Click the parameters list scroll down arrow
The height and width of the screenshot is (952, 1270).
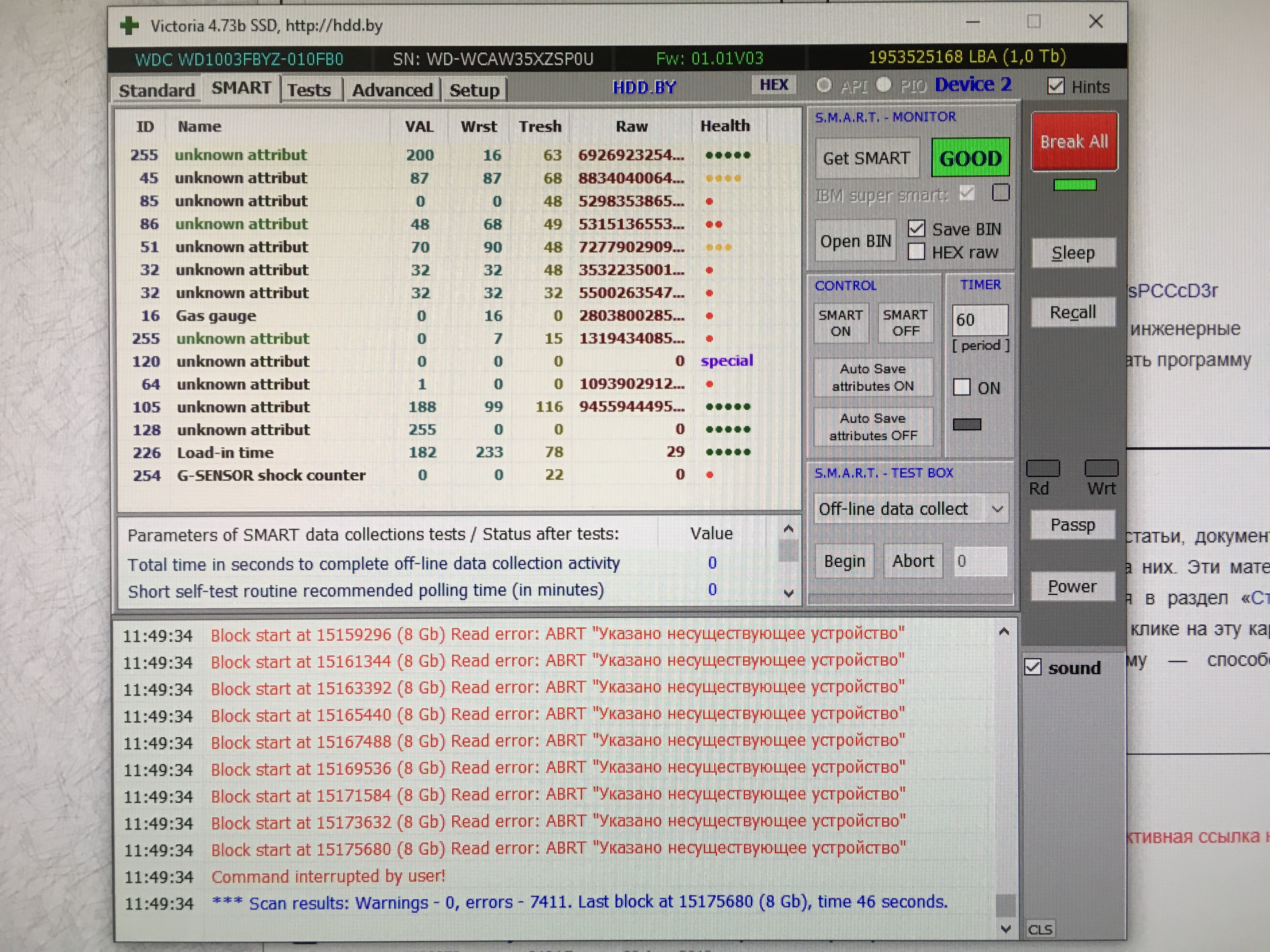click(789, 593)
